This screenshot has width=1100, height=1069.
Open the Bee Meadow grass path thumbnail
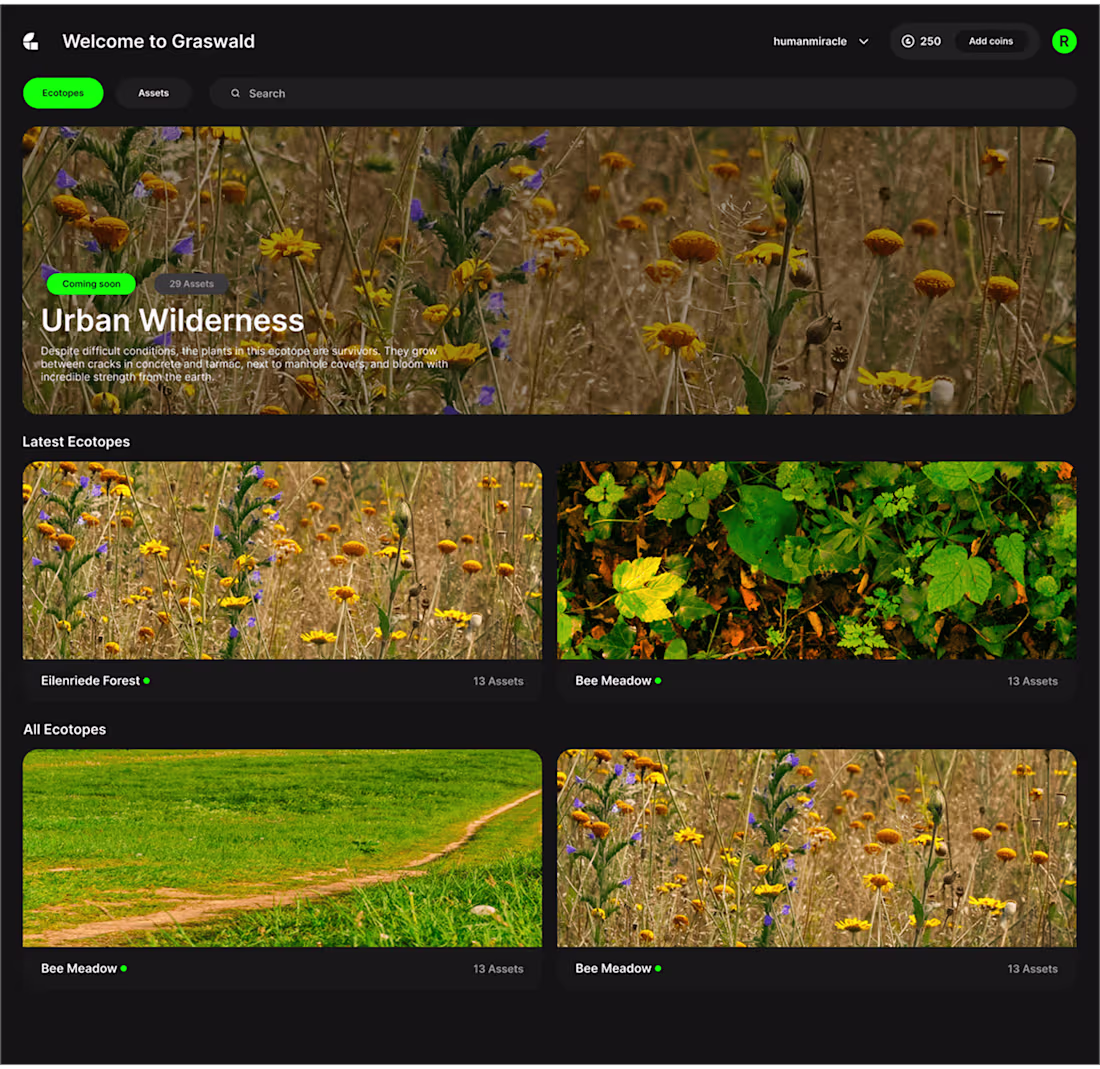pyautogui.click(x=282, y=847)
